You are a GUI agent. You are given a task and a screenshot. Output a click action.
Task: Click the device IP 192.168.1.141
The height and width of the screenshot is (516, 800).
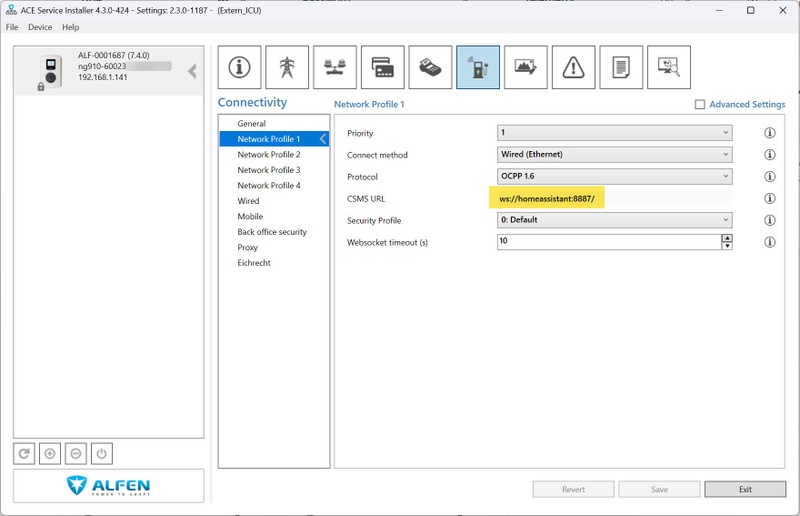(x=103, y=77)
